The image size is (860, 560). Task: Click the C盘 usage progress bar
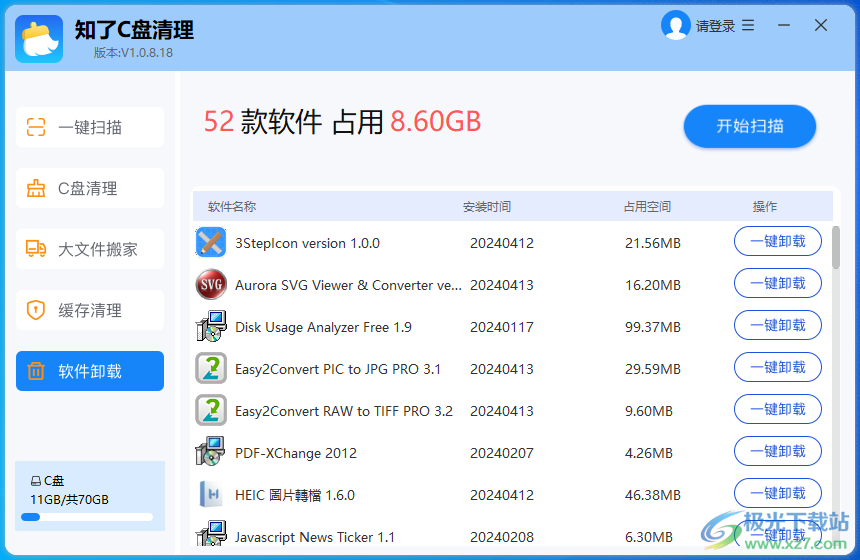(x=87, y=517)
